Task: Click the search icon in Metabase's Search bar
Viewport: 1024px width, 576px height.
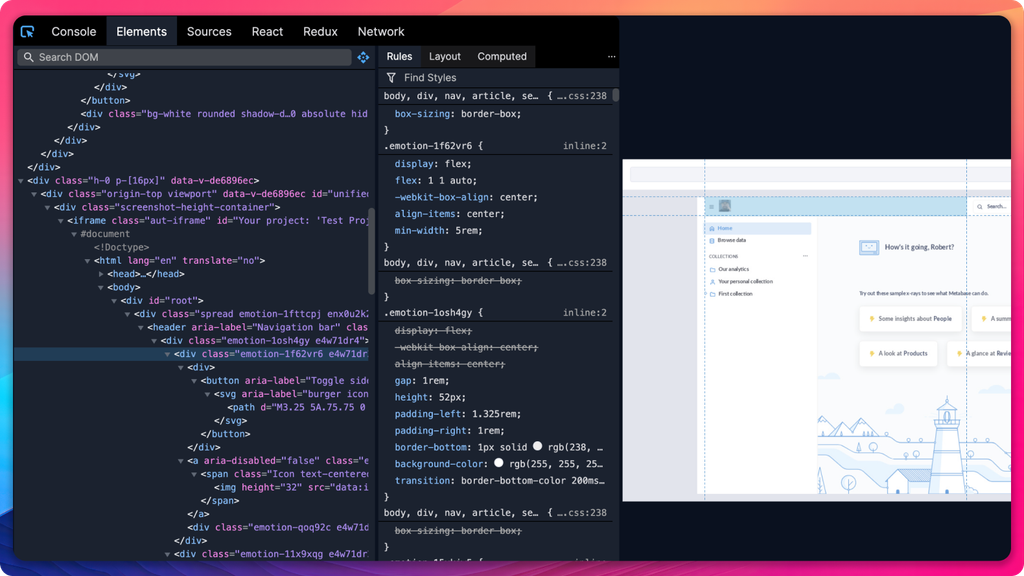Action: click(980, 206)
